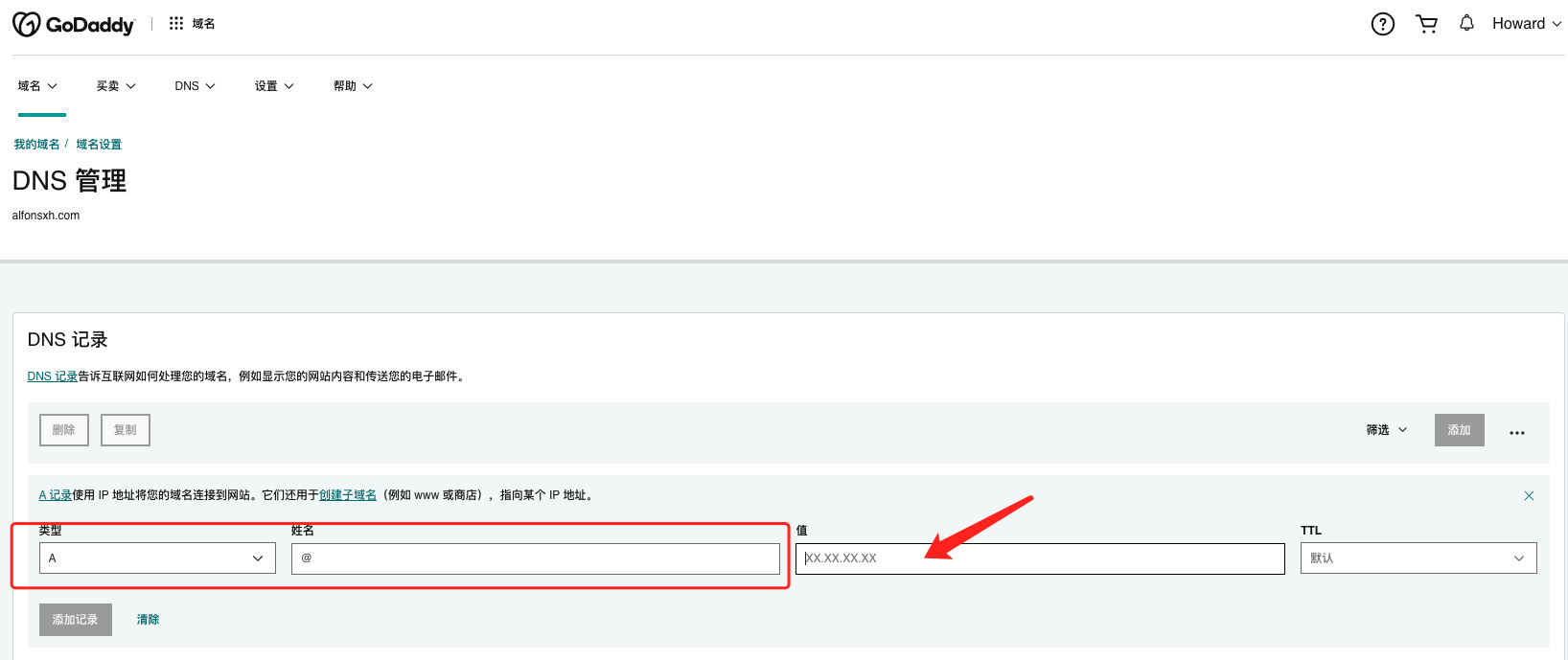
Task: Open the help question mark icon
Action: 1382,24
